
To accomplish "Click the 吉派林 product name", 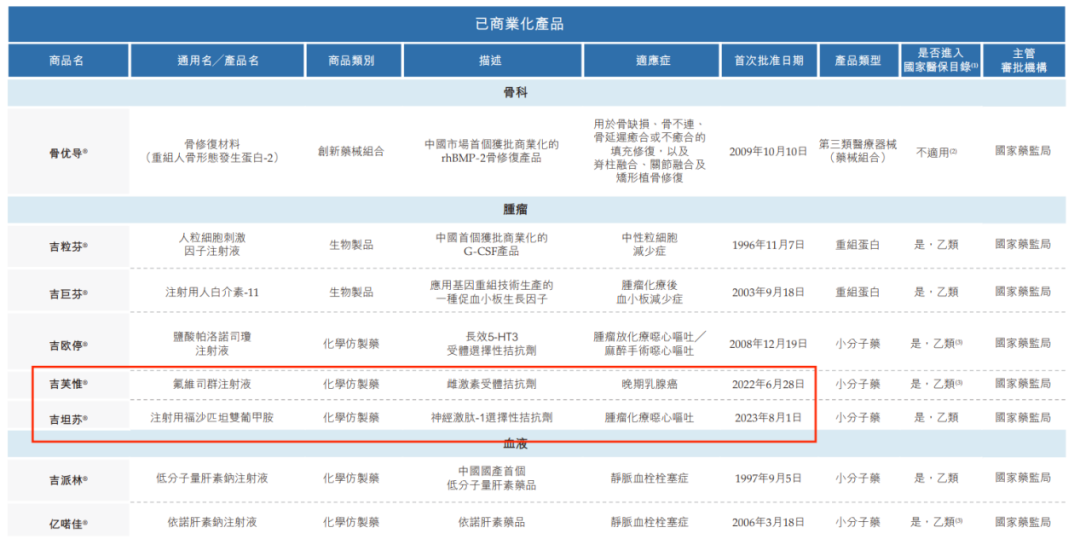I will tap(68, 479).
